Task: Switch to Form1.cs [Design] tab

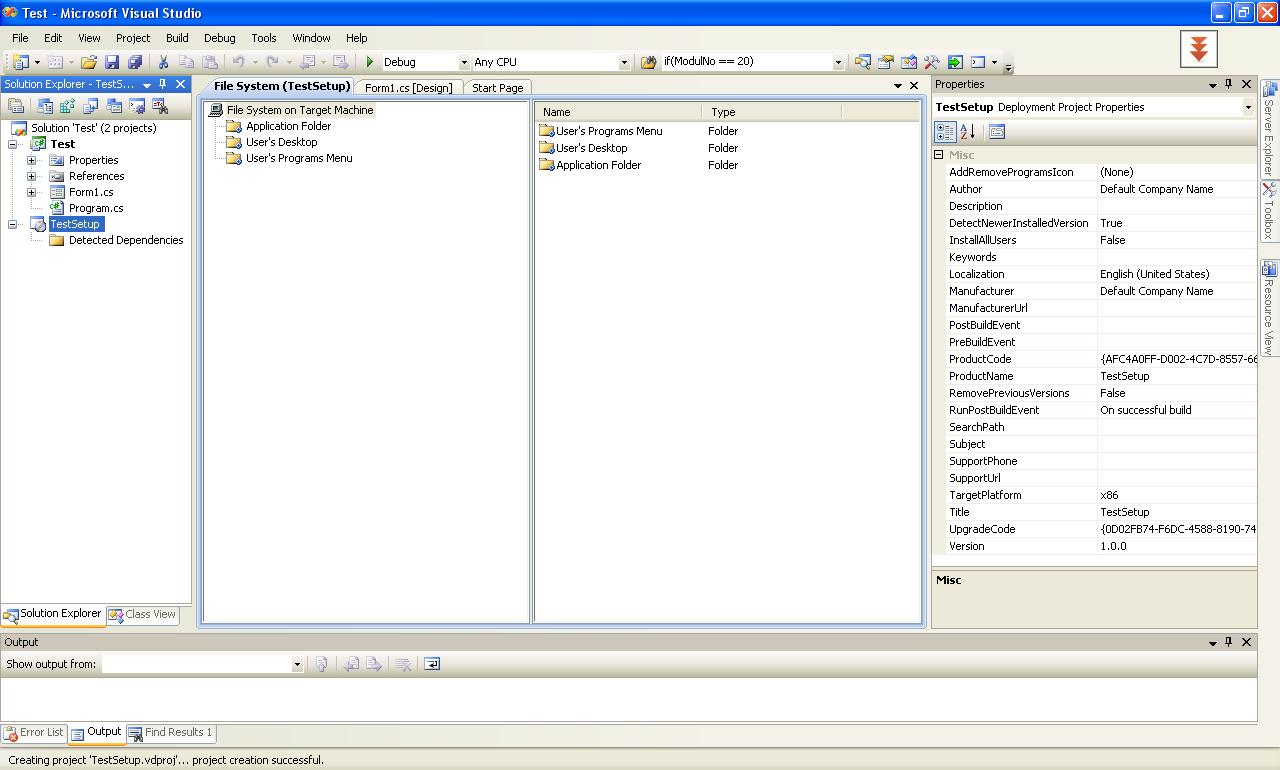Action: 409,88
